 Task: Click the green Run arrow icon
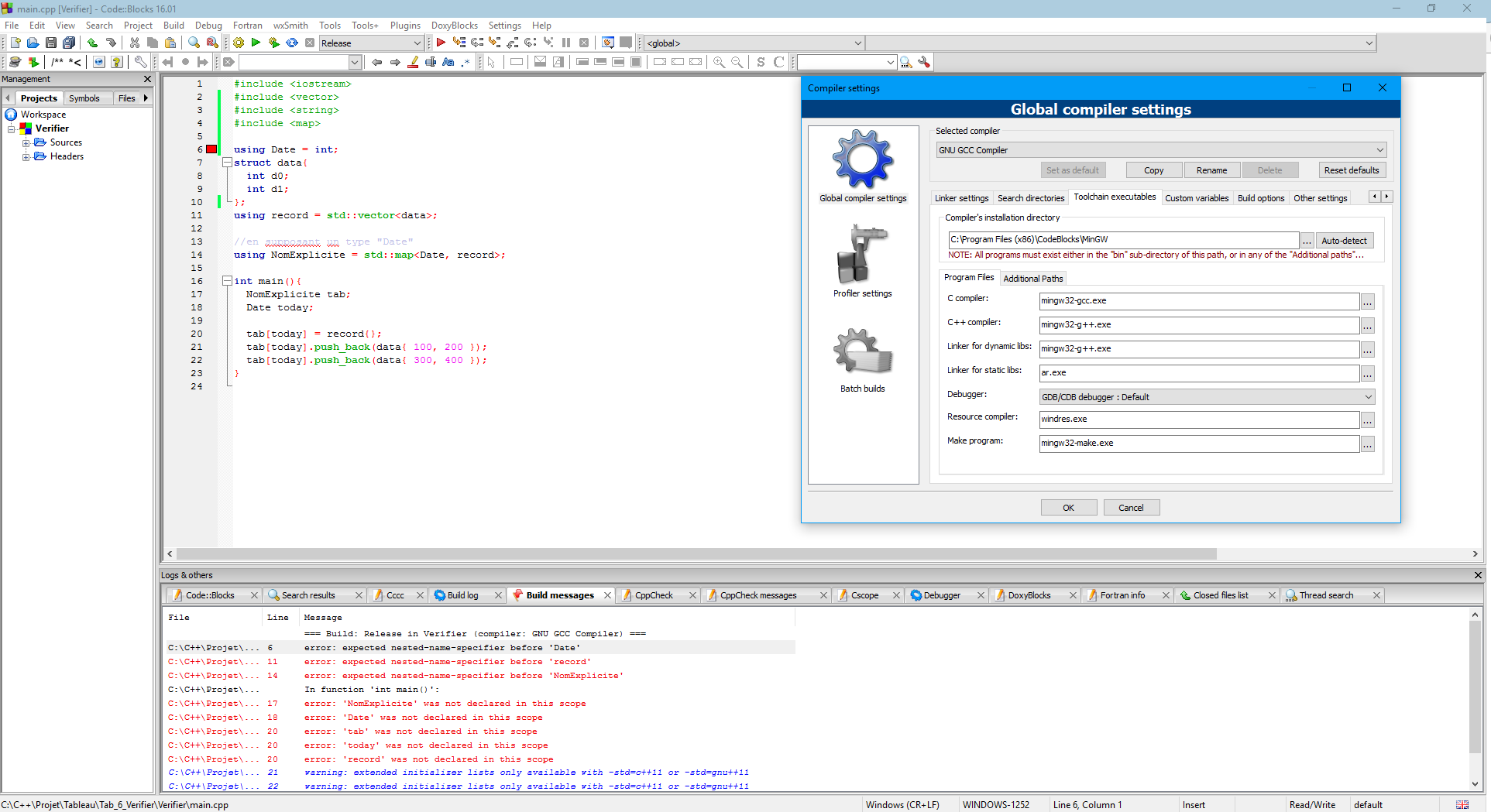256,43
